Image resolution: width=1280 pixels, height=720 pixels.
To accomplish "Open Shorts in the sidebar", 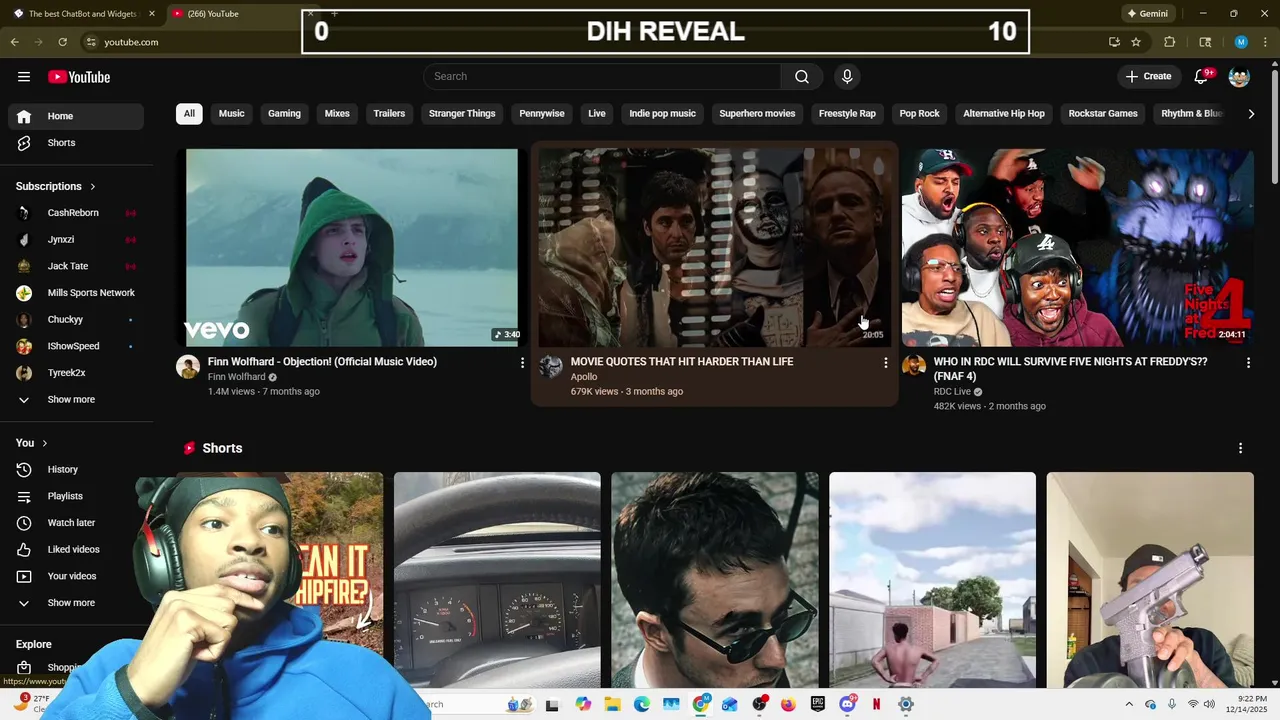I will [76, 143].
